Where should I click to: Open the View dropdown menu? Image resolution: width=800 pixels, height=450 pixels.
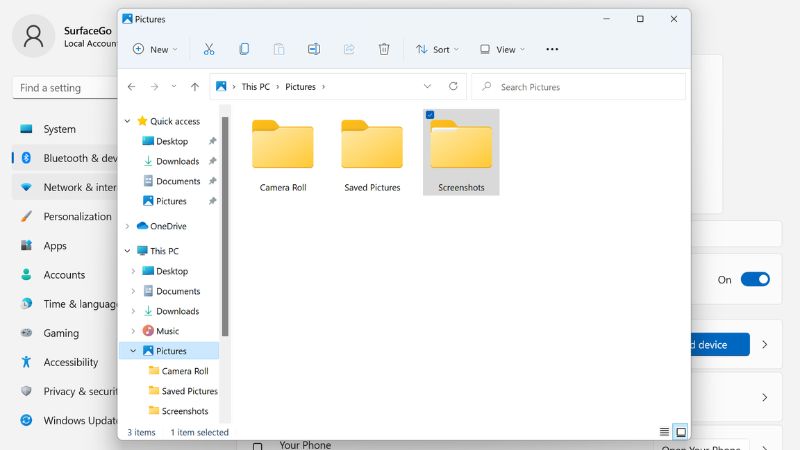pos(503,49)
